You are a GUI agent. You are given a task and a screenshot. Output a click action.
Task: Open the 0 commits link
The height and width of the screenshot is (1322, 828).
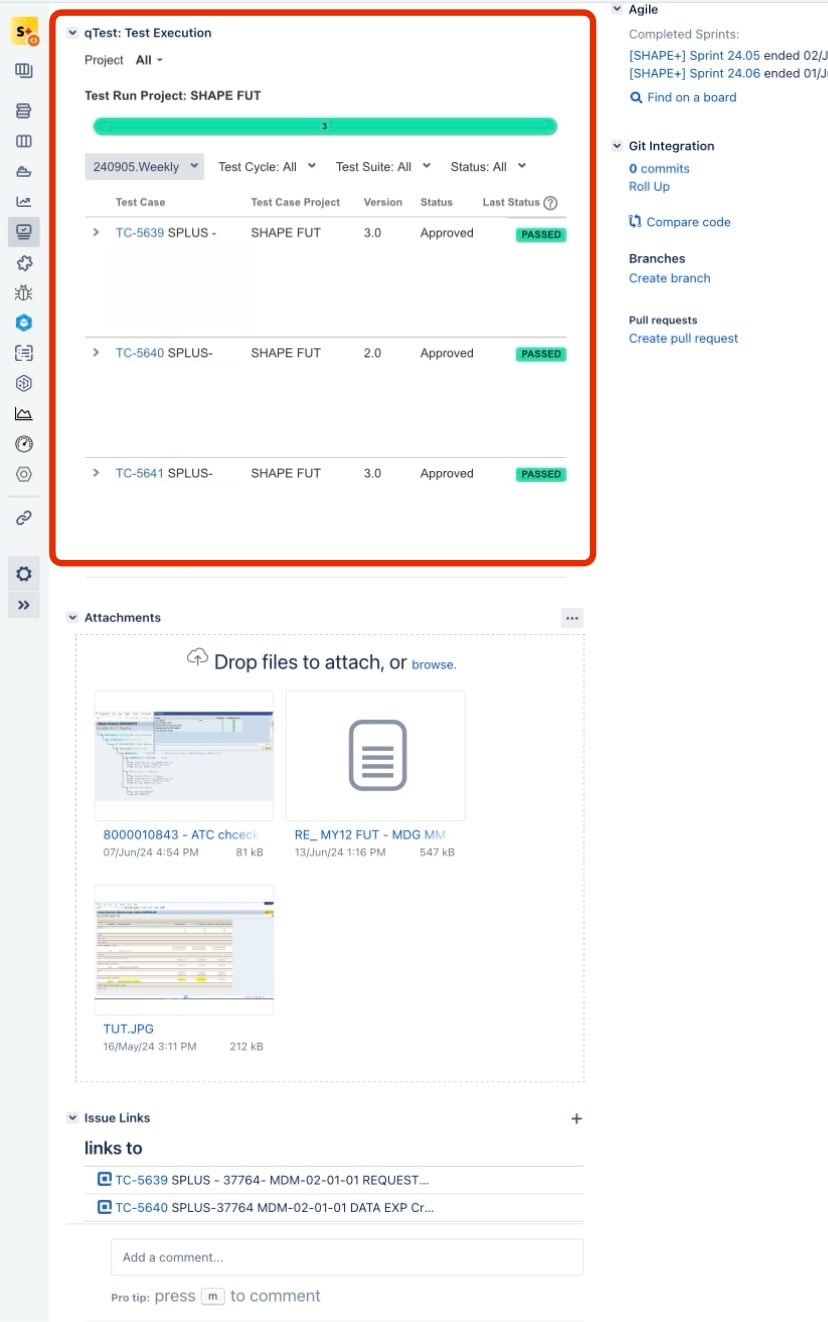(x=659, y=169)
